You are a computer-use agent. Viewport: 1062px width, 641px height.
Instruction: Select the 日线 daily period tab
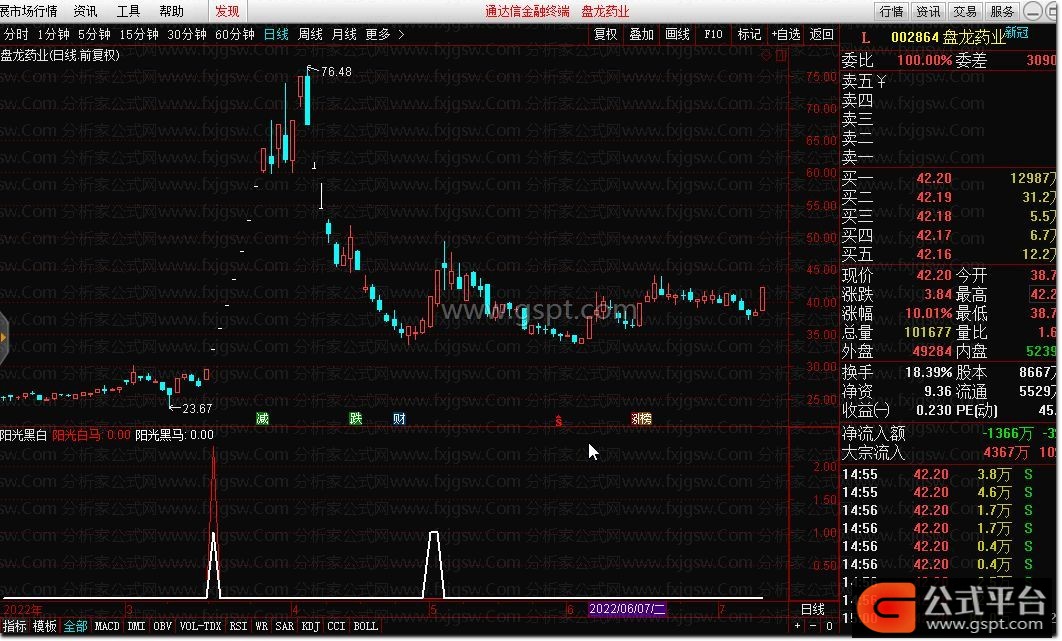click(x=276, y=34)
